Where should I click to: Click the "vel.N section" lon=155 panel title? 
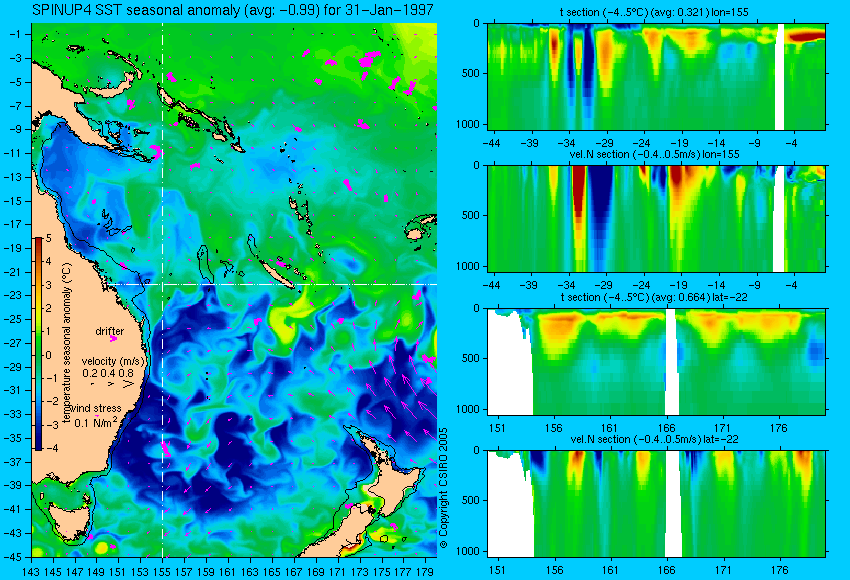pos(654,154)
